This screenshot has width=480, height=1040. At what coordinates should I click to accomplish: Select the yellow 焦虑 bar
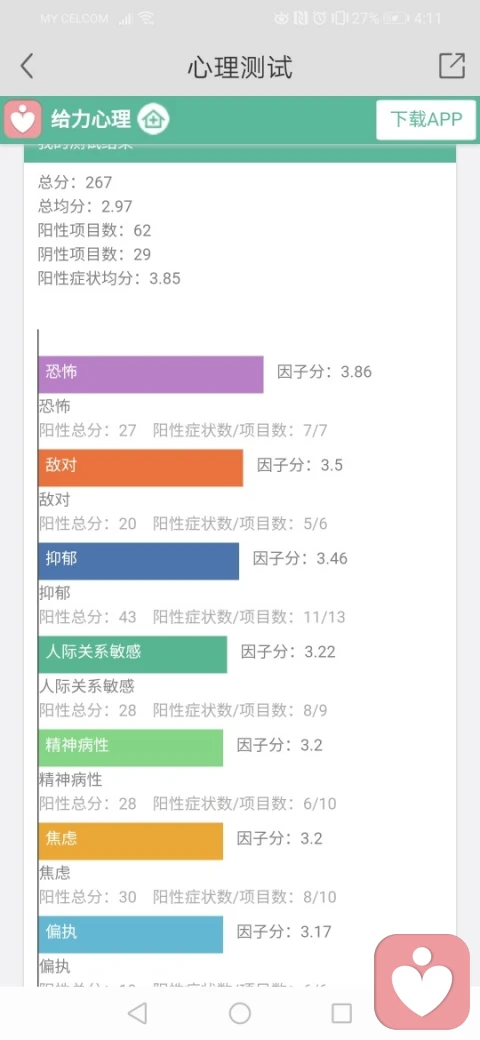coord(131,841)
